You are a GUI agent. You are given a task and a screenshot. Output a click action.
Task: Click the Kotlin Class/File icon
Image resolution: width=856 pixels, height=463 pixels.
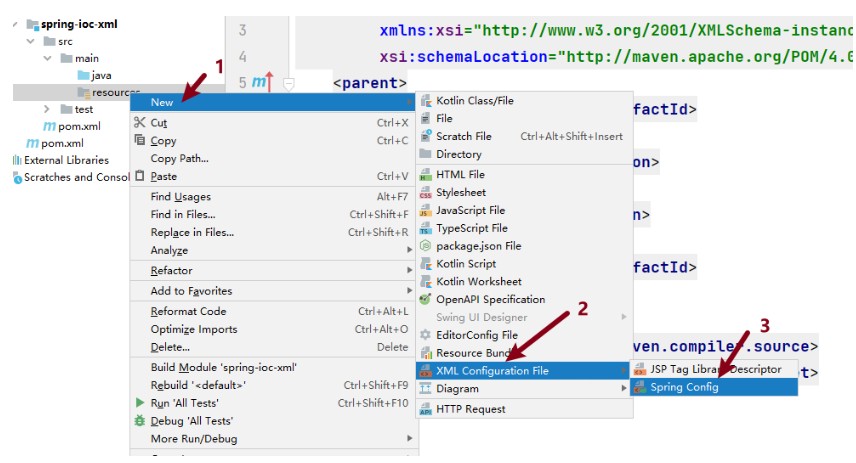(x=426, y=100)
